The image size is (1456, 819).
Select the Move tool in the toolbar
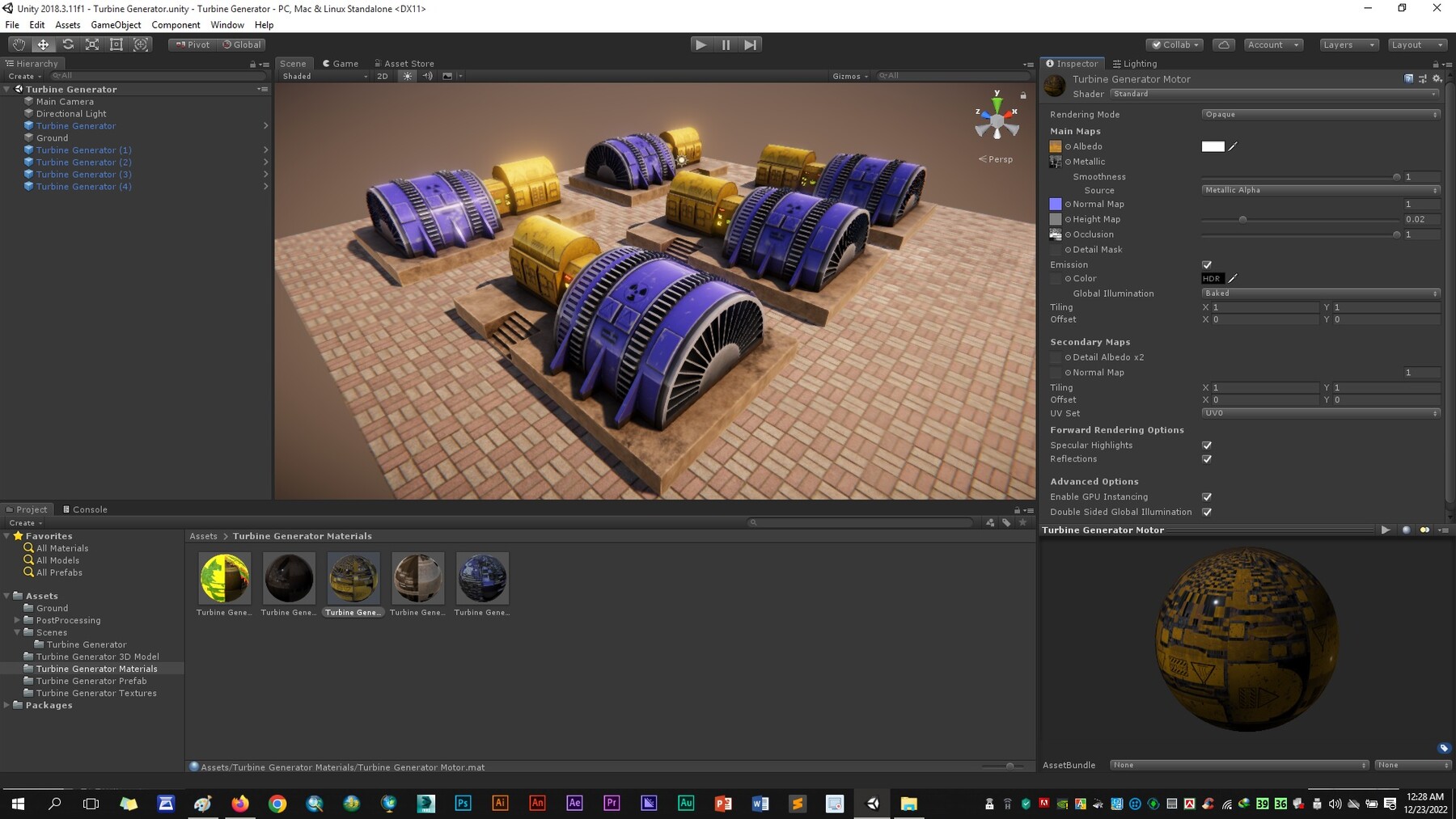[x=43, y=44]
